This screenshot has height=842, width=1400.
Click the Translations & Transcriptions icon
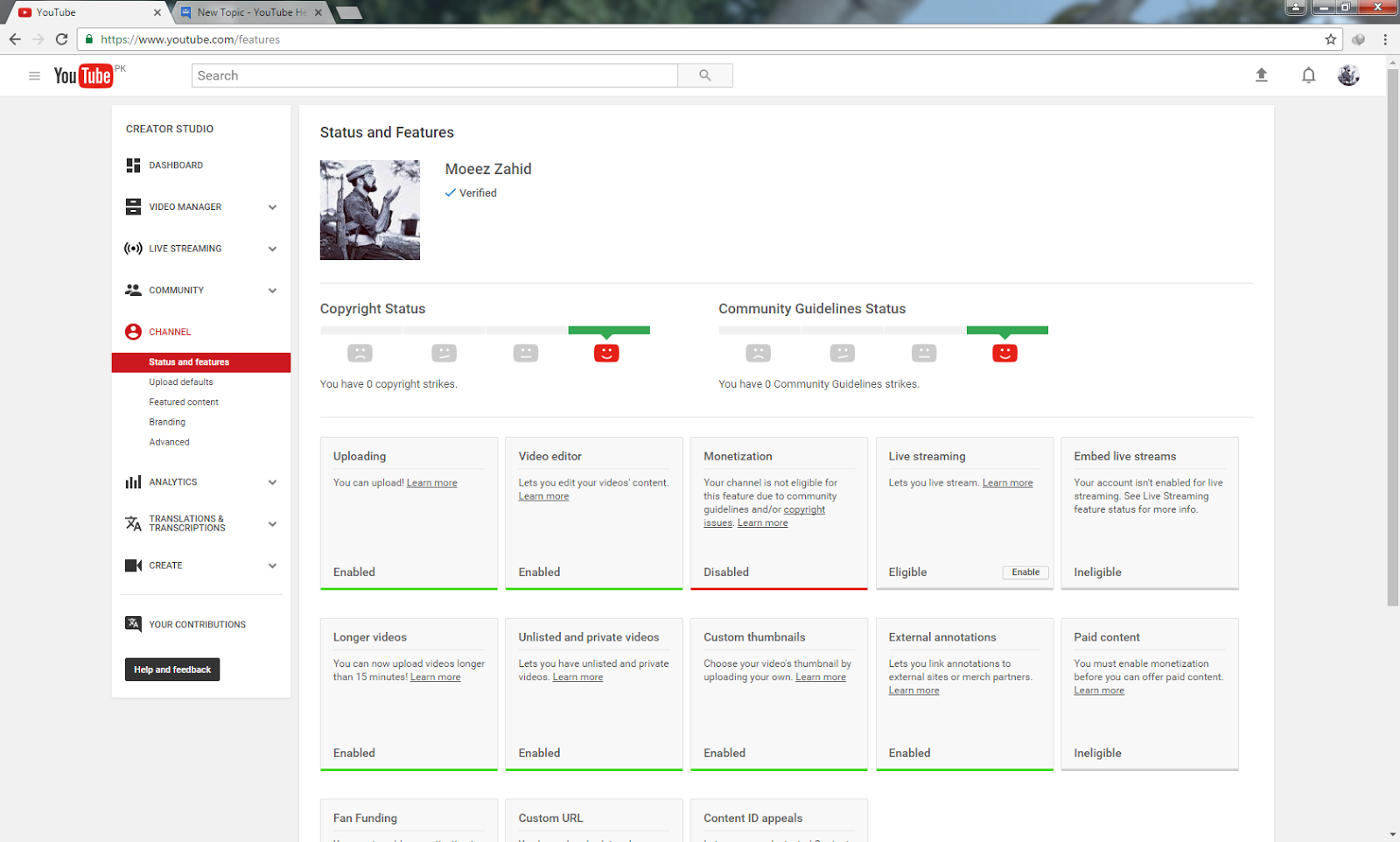tap(133, 523)
